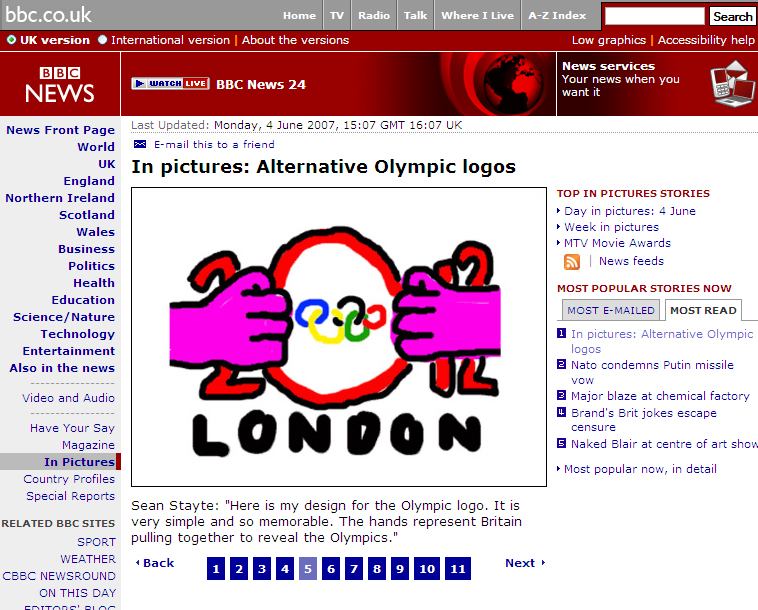Go to picture page 7

click(354, 568)
